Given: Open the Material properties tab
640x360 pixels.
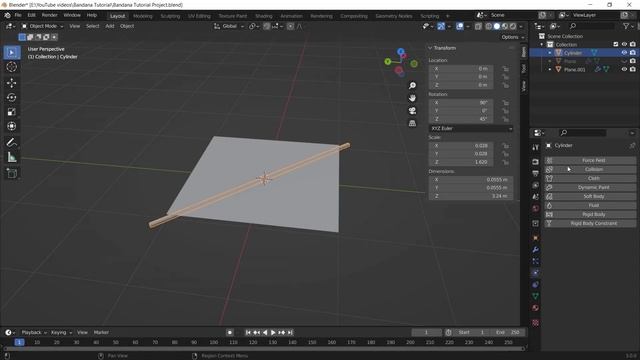Looking at the screenshot, I should pyautogui.click(x=536, y=308).
